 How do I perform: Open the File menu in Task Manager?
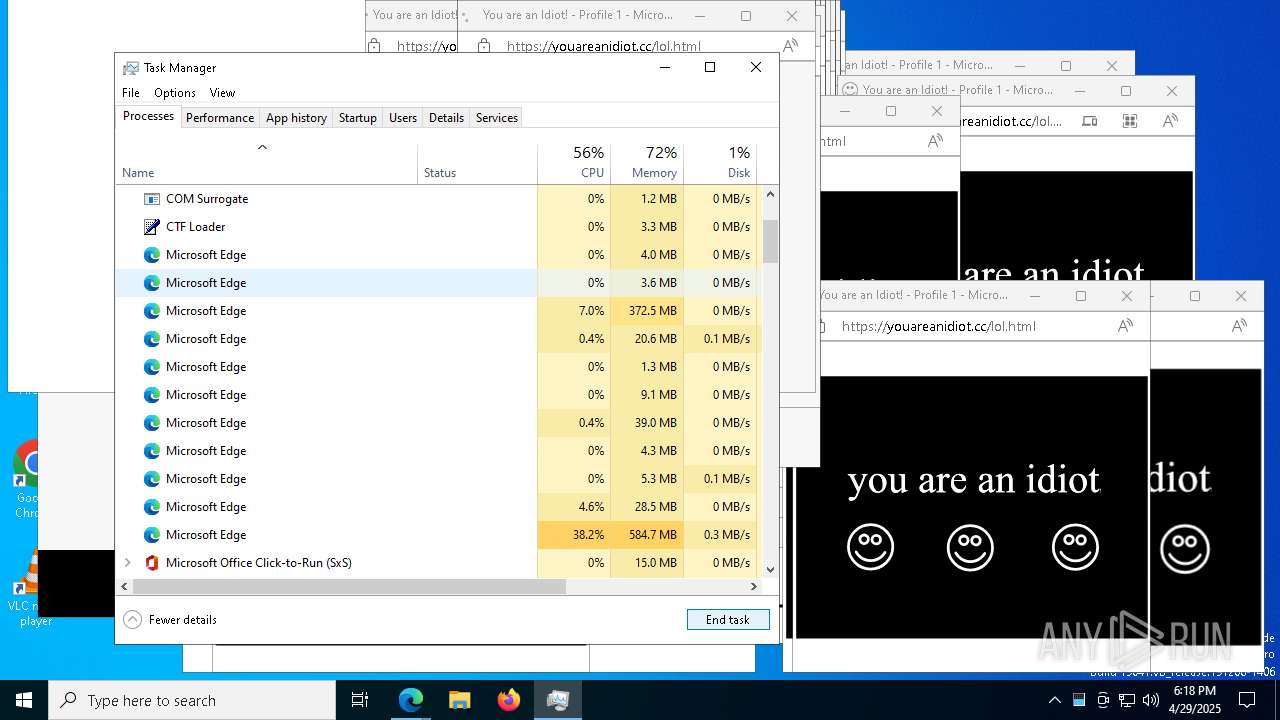[x=131, y=92]
